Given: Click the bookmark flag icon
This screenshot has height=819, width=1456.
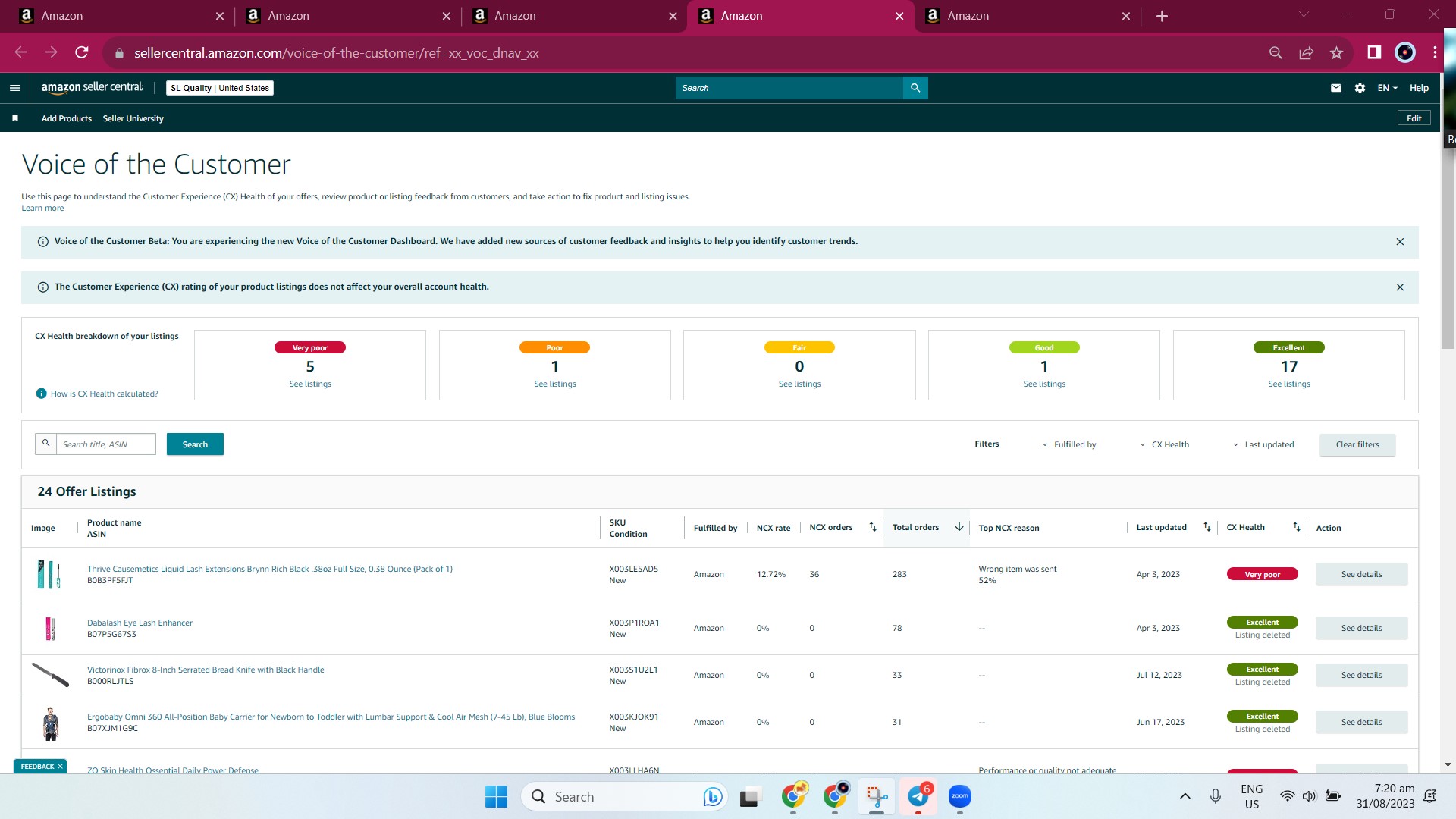Looking at the screenshot, I should click(x=15, y=118).
